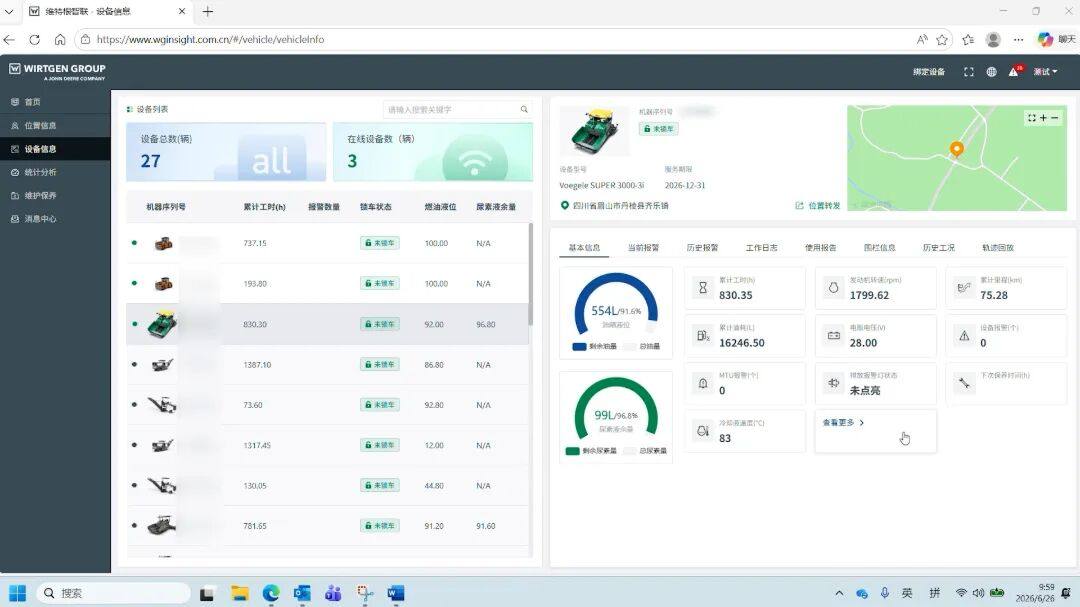Click the green paver thumbnail in list
The height and width of the screenshot is (607, 1080).
(163, 324)
